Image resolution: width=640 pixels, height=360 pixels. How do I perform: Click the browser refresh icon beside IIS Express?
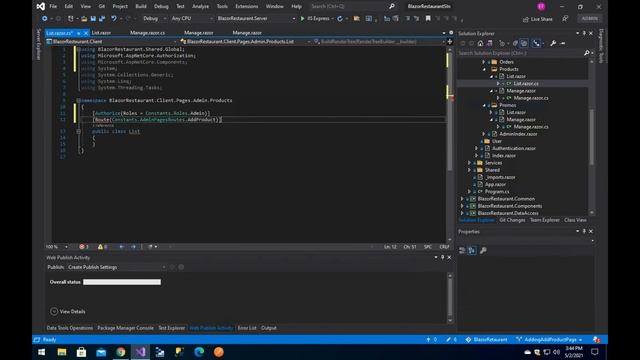point(340,18)
